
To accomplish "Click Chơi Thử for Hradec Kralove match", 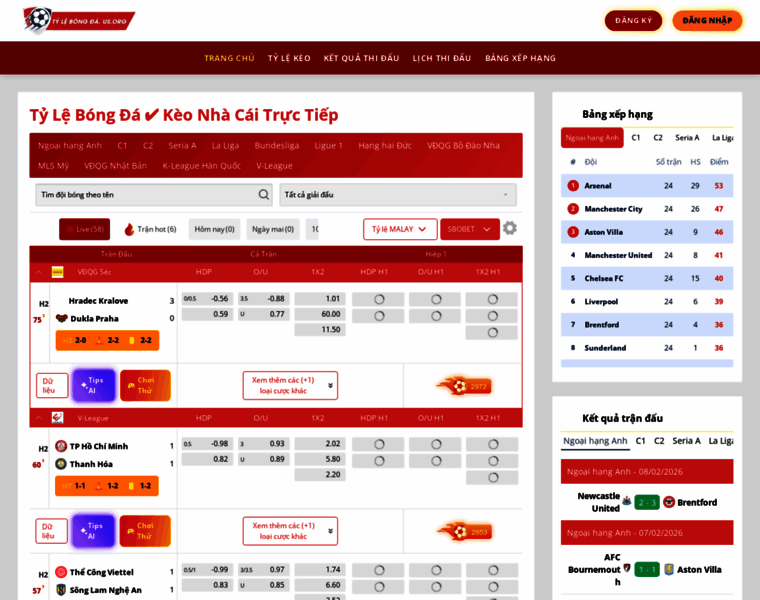I will pyautogui.click(x=145, y=385).
